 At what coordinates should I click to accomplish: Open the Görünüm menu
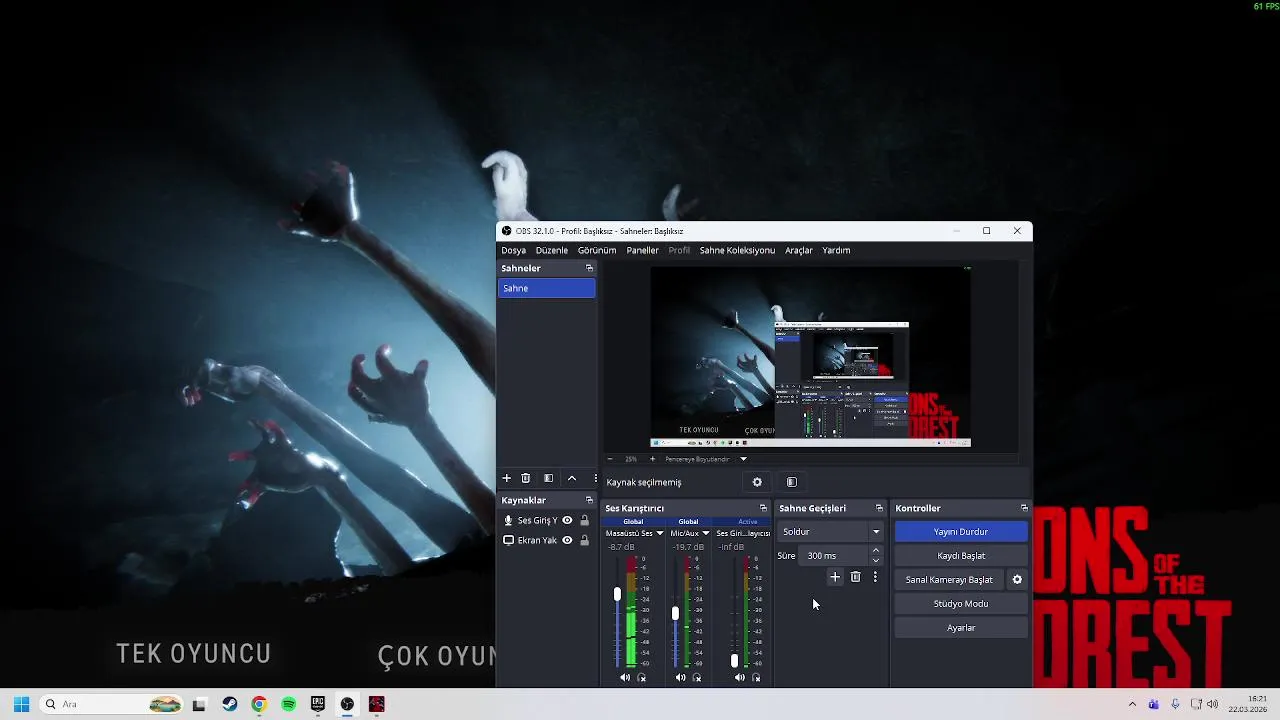tap(597, 250)
